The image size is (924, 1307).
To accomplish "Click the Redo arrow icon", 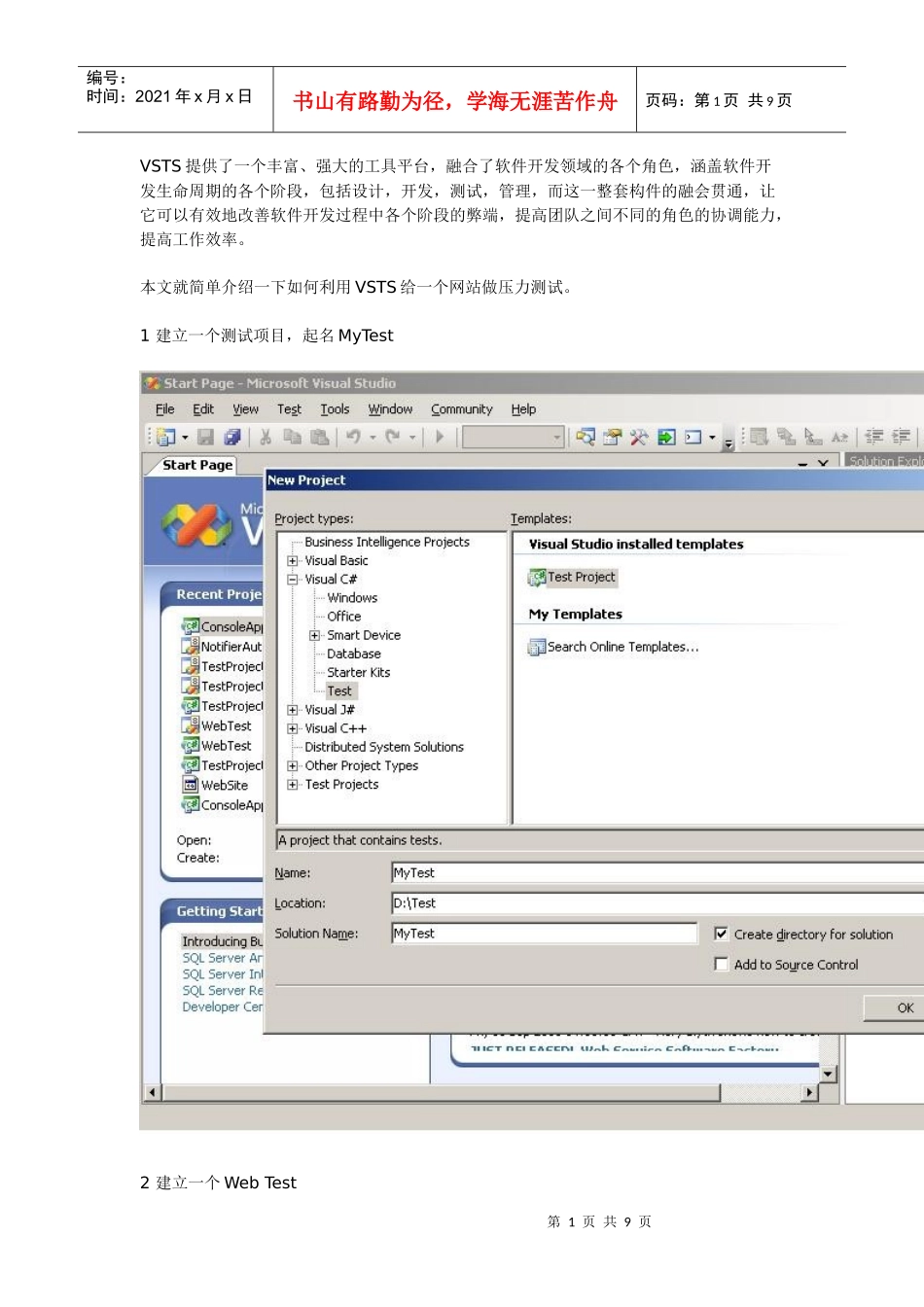I will tap(393, 438).
